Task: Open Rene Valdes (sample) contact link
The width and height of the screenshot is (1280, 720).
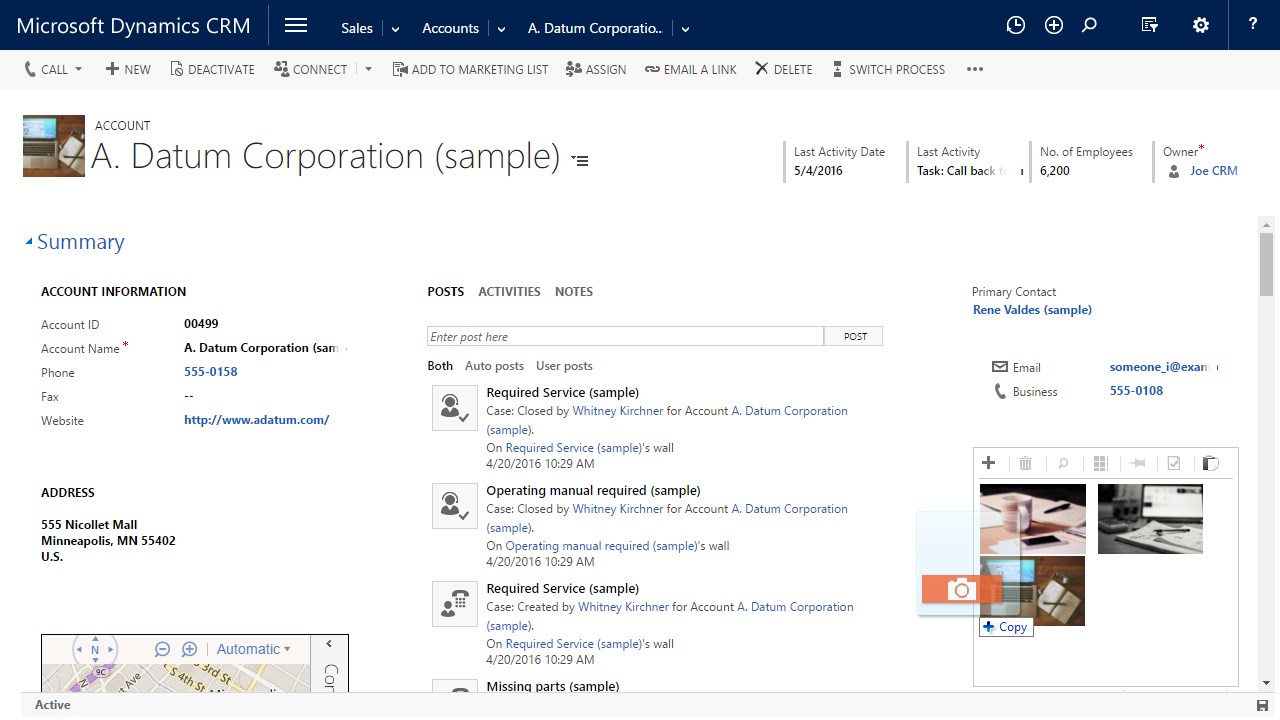Action: coord(1032,310)
